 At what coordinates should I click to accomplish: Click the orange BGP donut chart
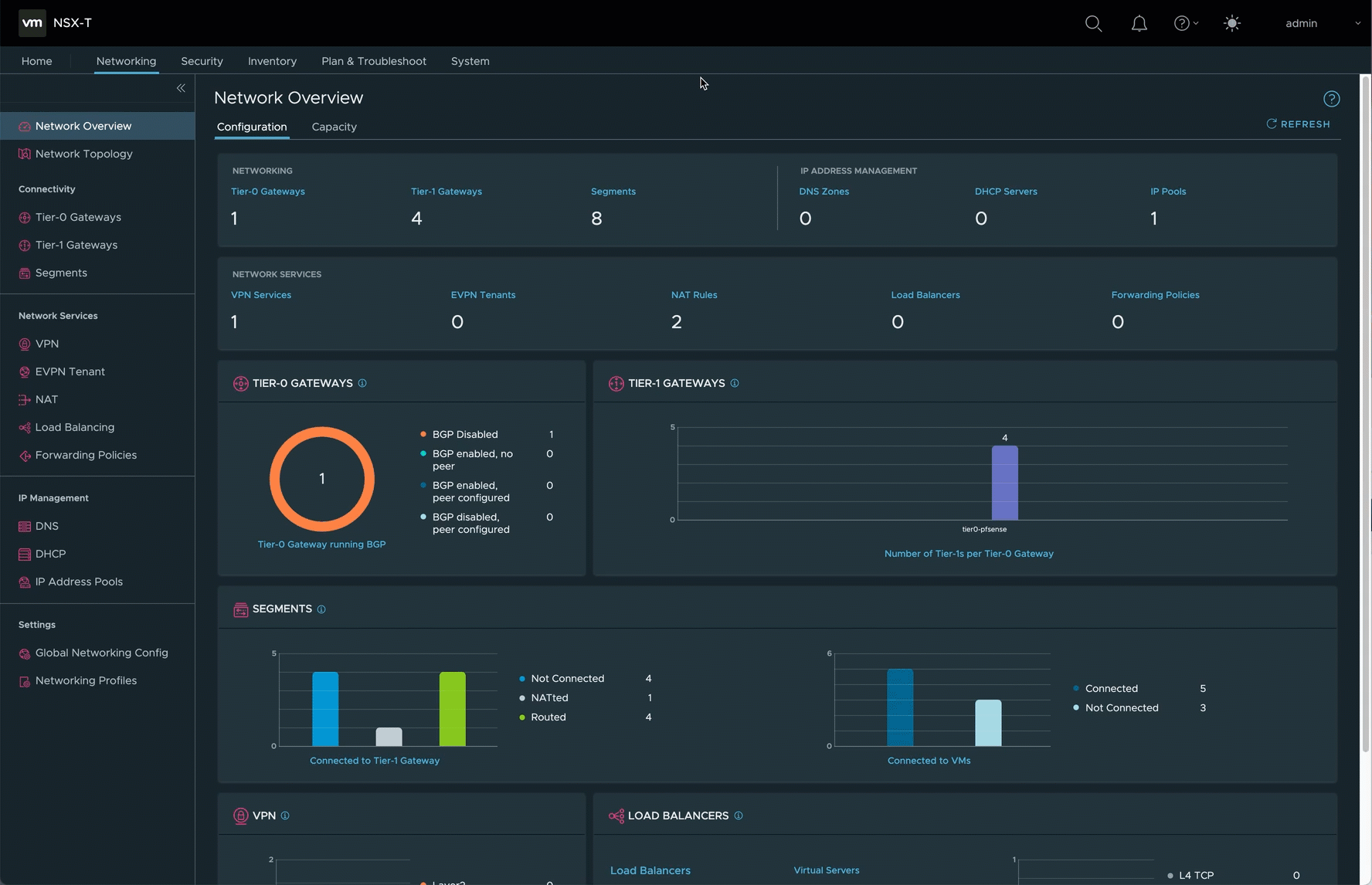point(272,479)
